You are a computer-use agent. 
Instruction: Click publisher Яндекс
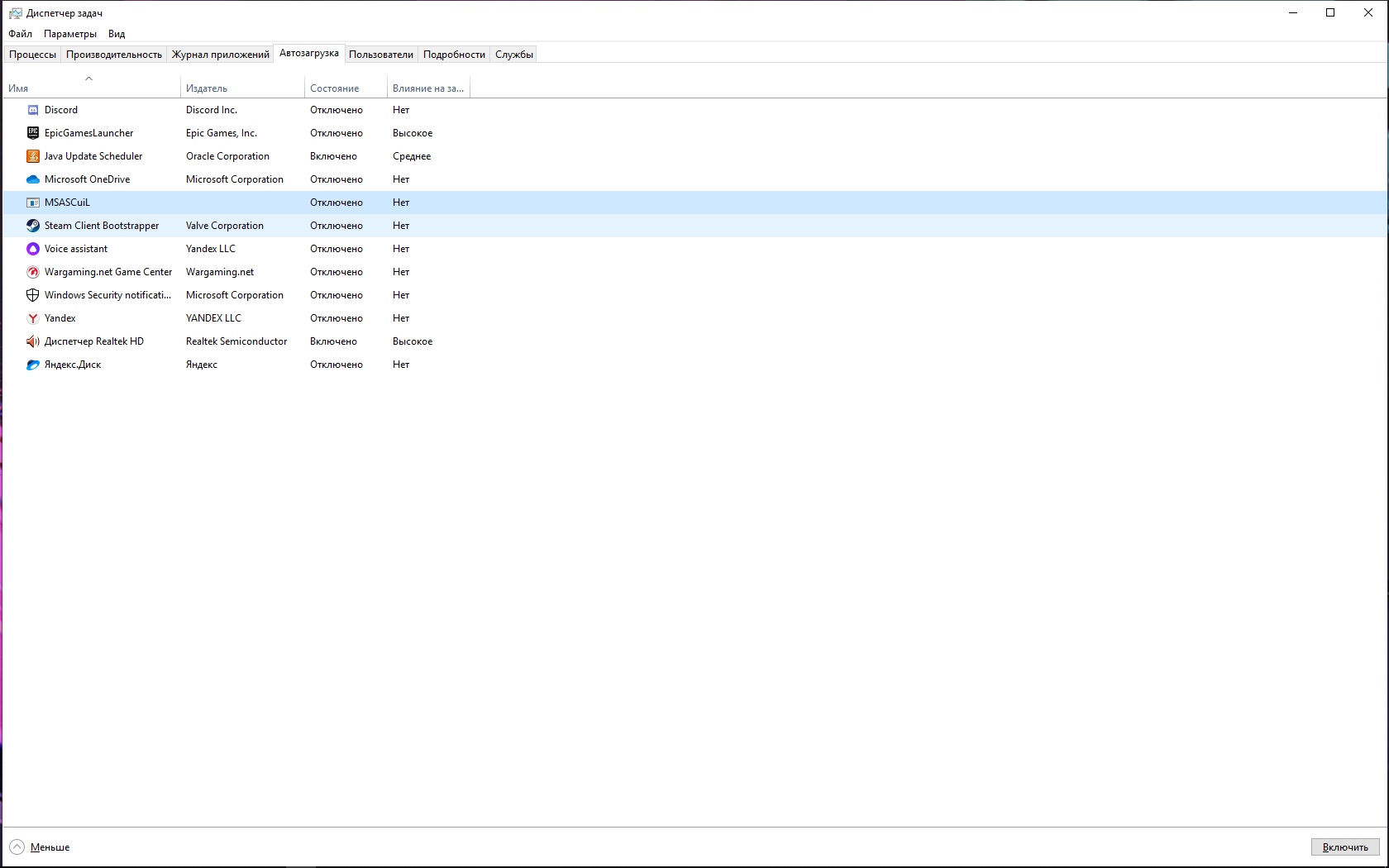(202, 365)
